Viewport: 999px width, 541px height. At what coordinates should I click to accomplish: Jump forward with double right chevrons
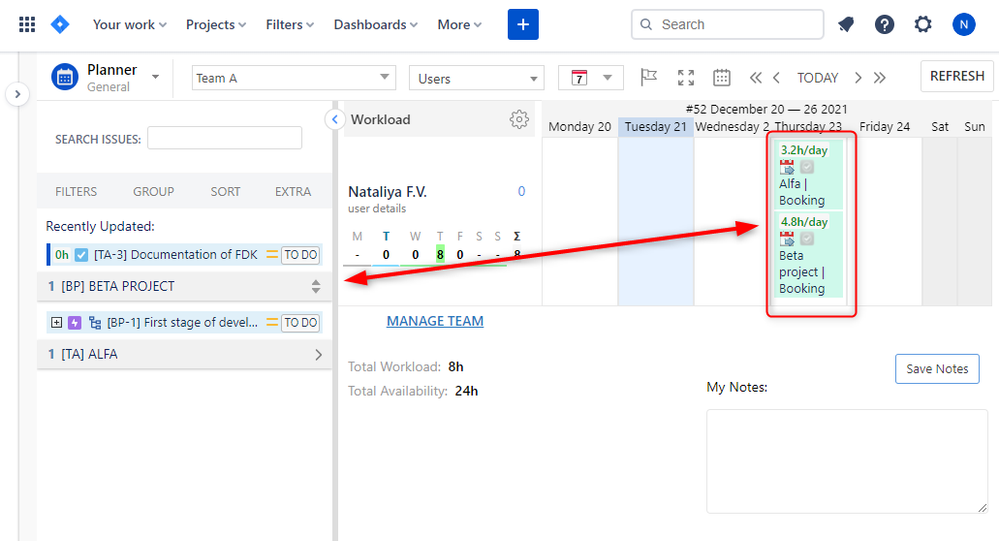(x=880, y=78)
